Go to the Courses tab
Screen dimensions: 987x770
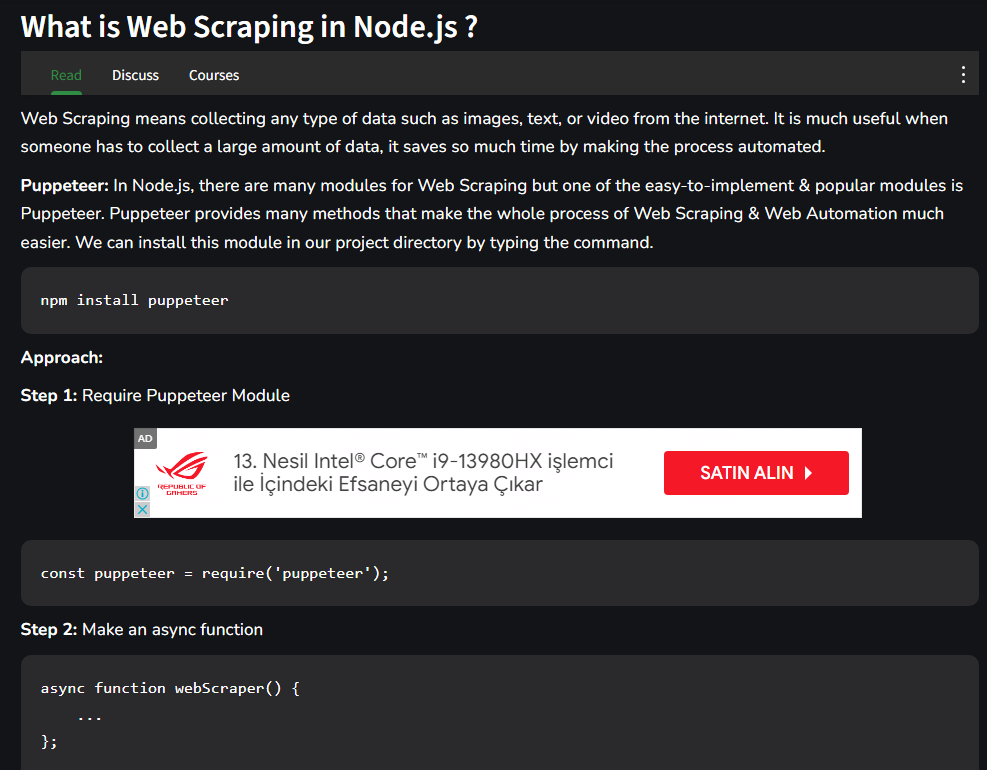(x=214, y=75)
